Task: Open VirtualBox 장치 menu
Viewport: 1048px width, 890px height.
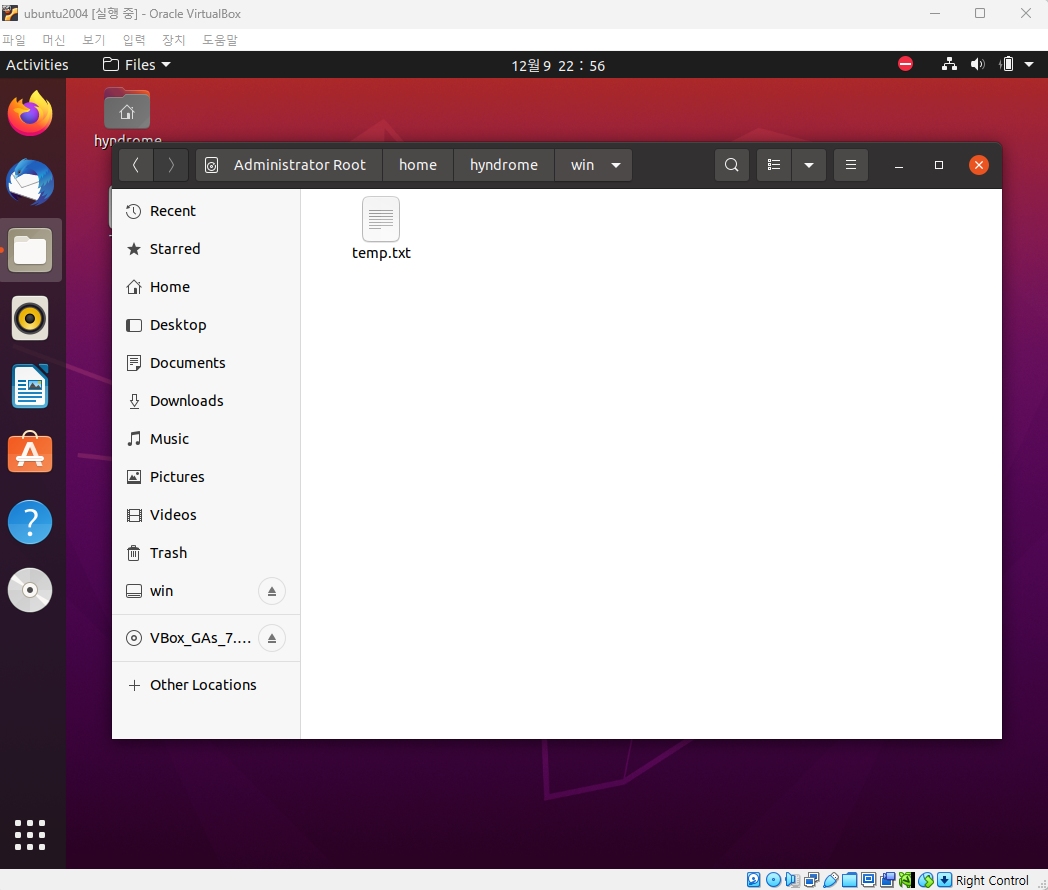Action: click(x=174, y=40)
